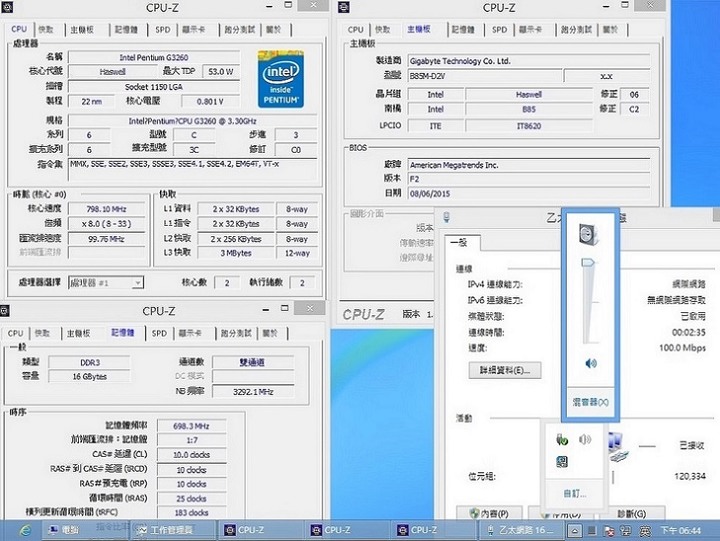
Task: Click the speaker icon in tray popup
Action: [585, 440]
